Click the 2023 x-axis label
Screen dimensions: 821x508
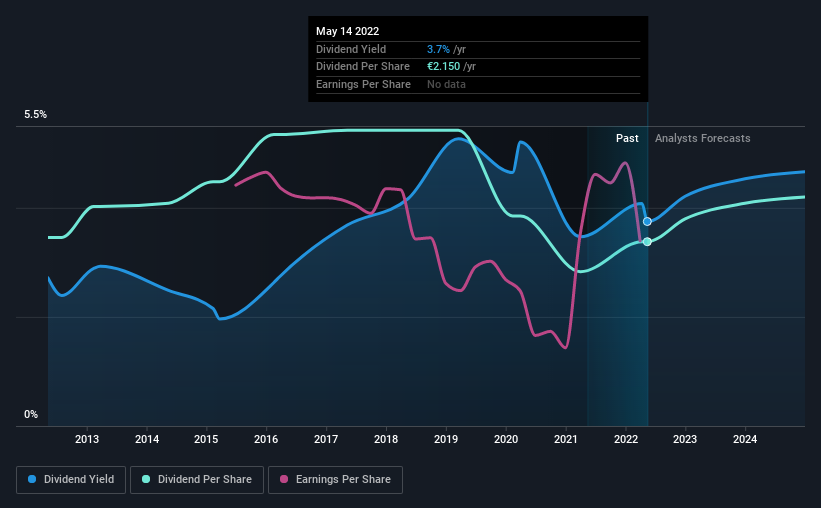point(685,439)
